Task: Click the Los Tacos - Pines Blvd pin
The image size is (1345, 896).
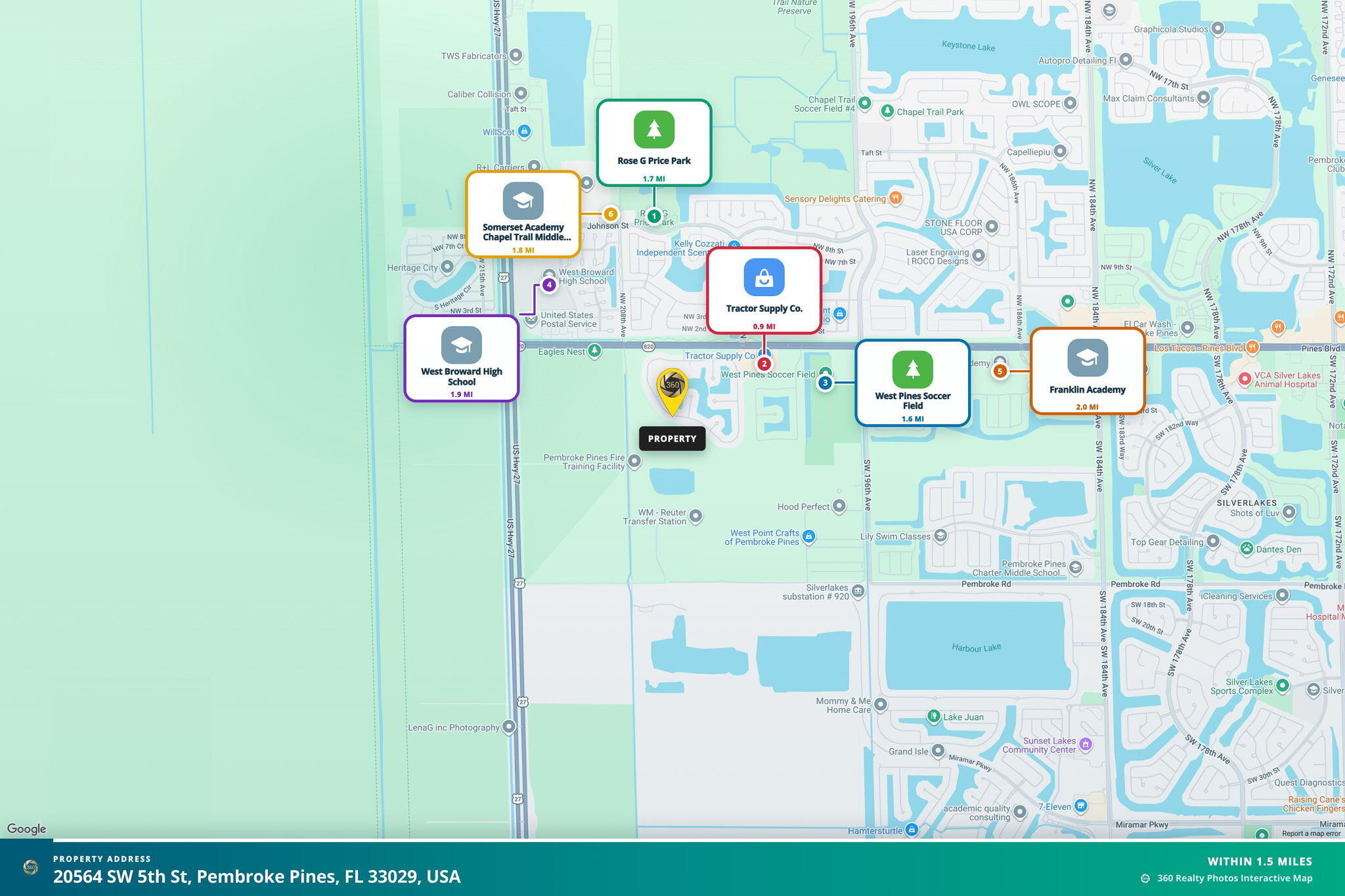Action: point(1252,347)
